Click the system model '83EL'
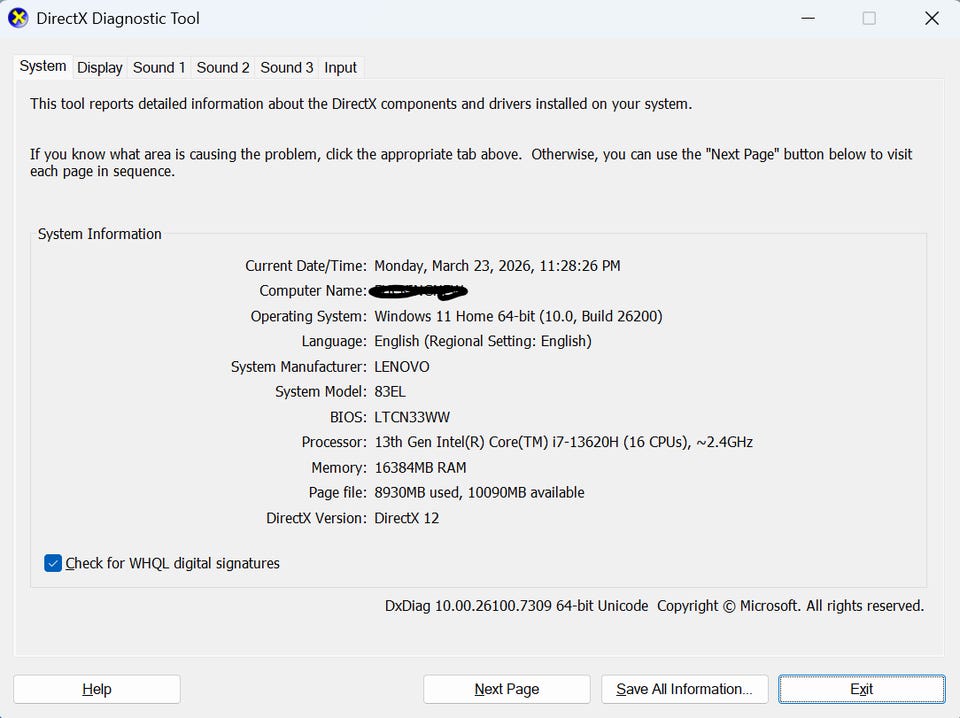The width and height of the screenshot is (960, 718). (x=390, y=392)
